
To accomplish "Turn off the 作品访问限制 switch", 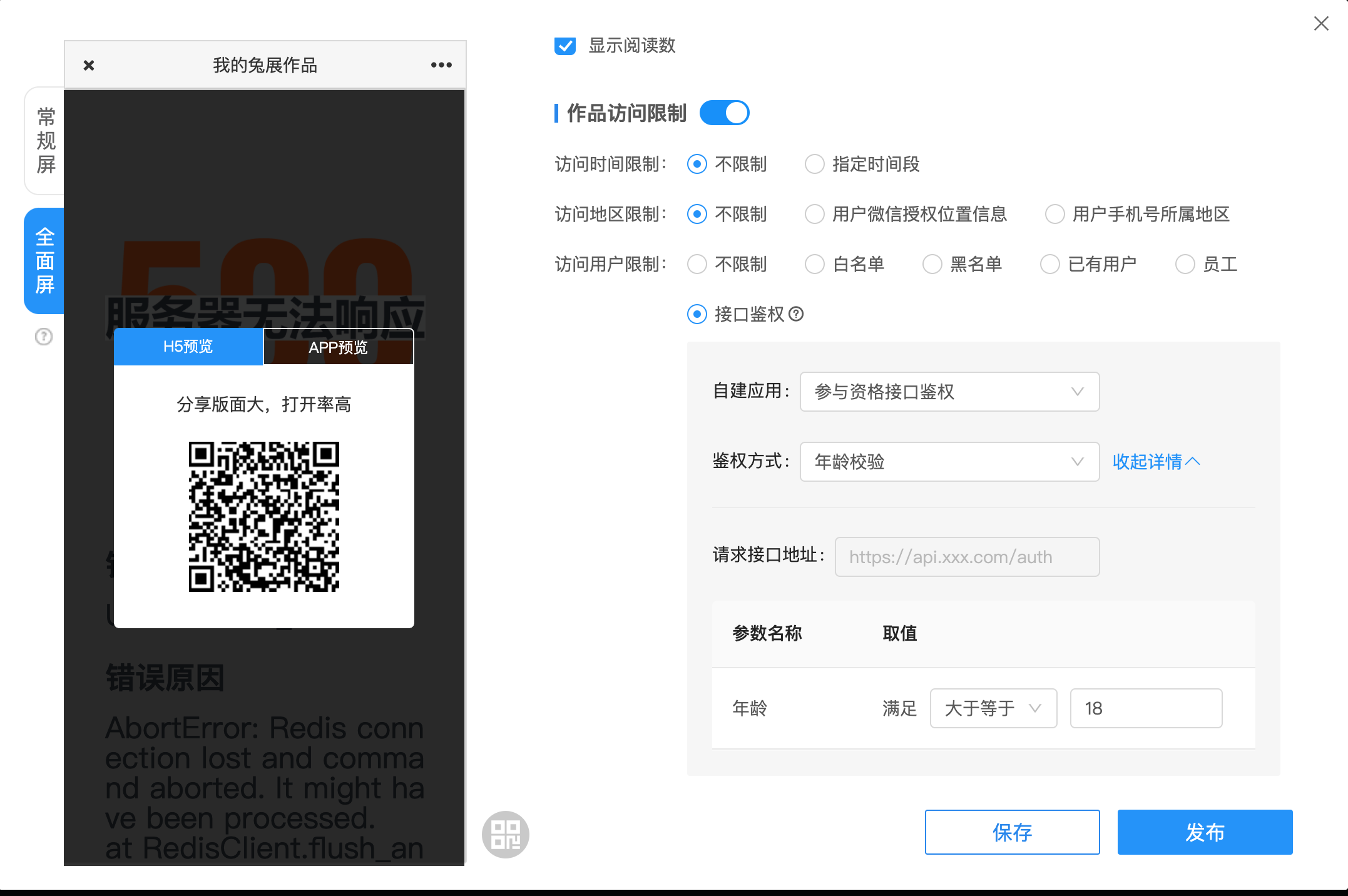I will pyautogui.click(x=724, y=113).
